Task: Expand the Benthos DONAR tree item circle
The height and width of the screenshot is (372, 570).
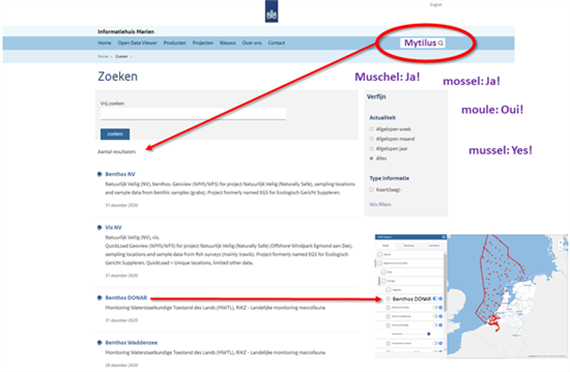Action: 388,299
